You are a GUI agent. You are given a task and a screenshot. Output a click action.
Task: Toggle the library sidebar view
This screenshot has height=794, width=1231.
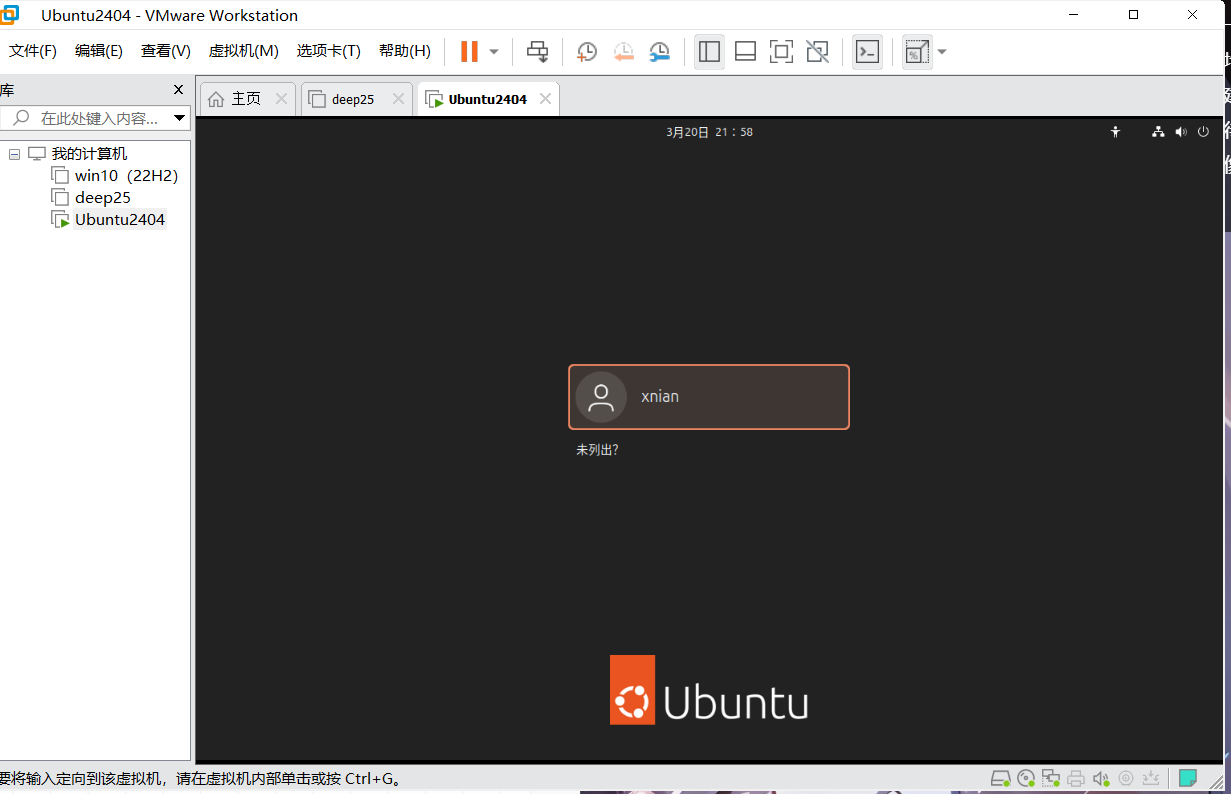point(710,51)
